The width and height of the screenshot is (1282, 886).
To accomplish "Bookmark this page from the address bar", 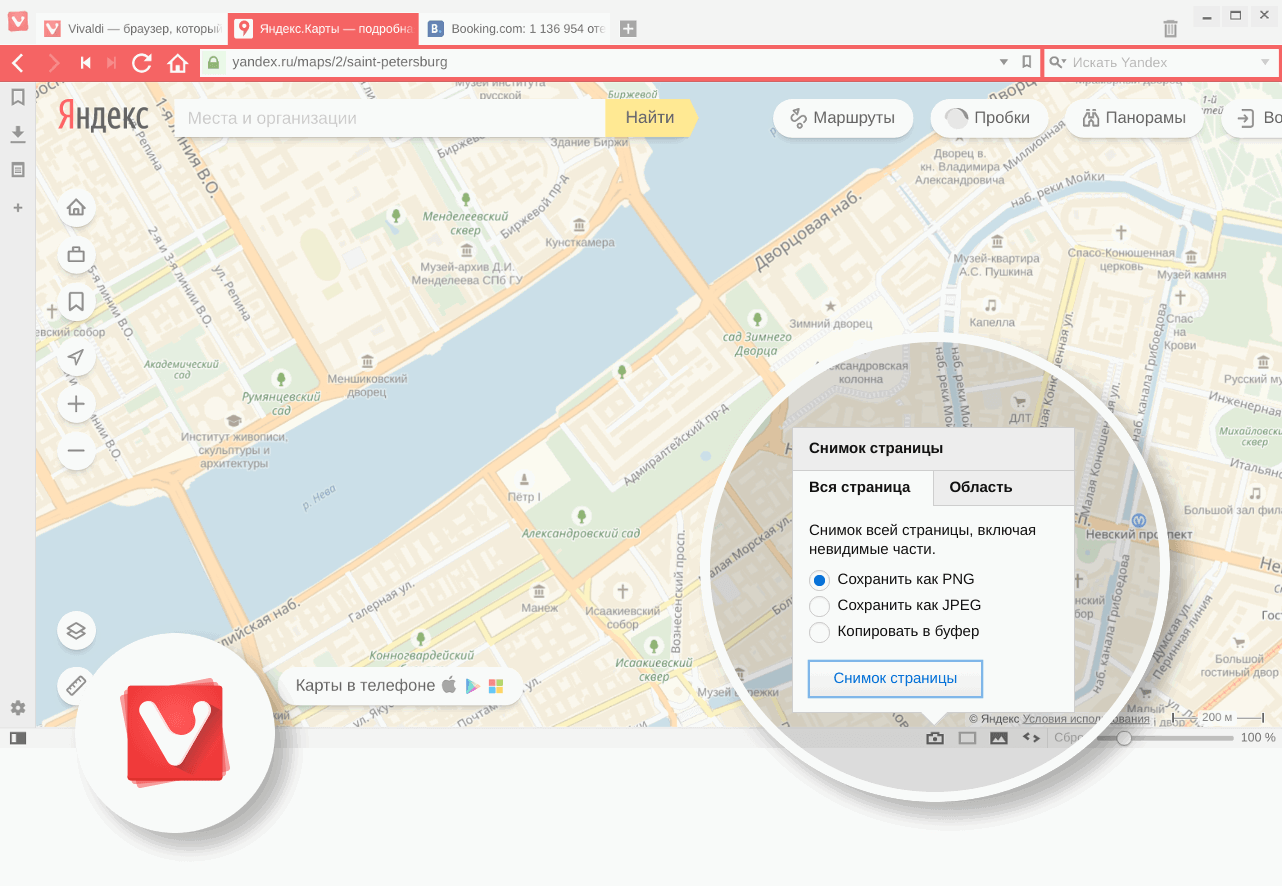I will click(1026, 62).
